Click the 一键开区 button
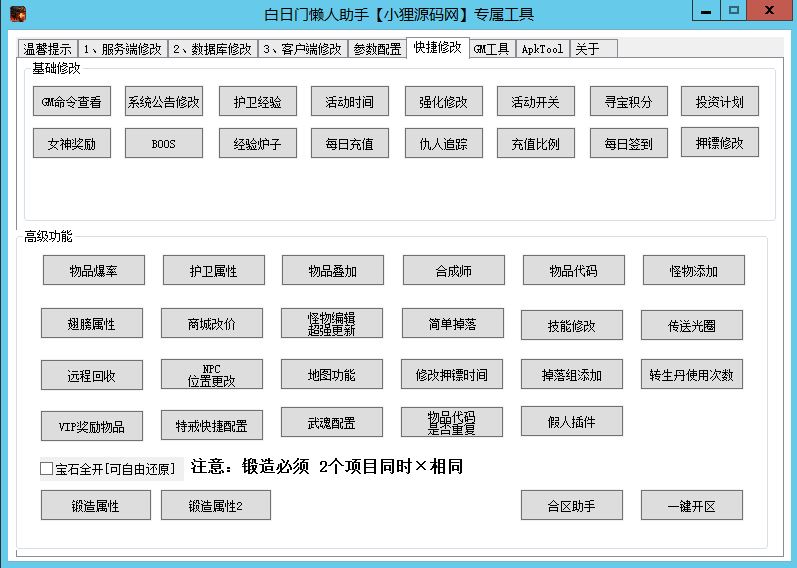The width and height of the screenshot is (797, 568). click(691, 506)
